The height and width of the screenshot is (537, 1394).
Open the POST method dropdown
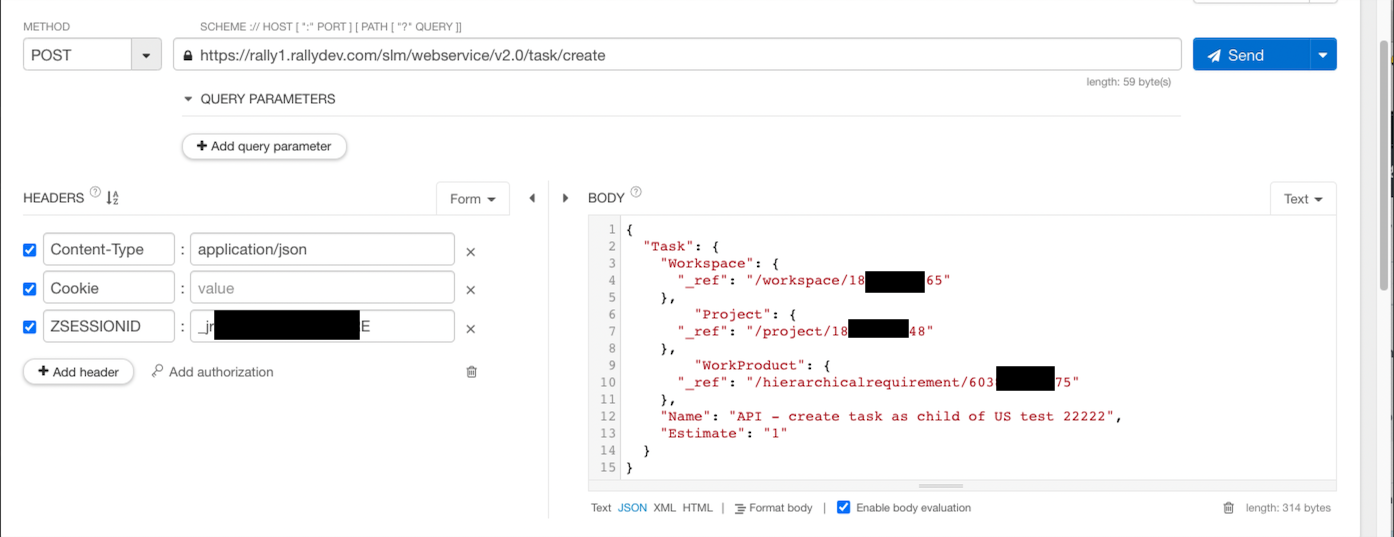146,55
